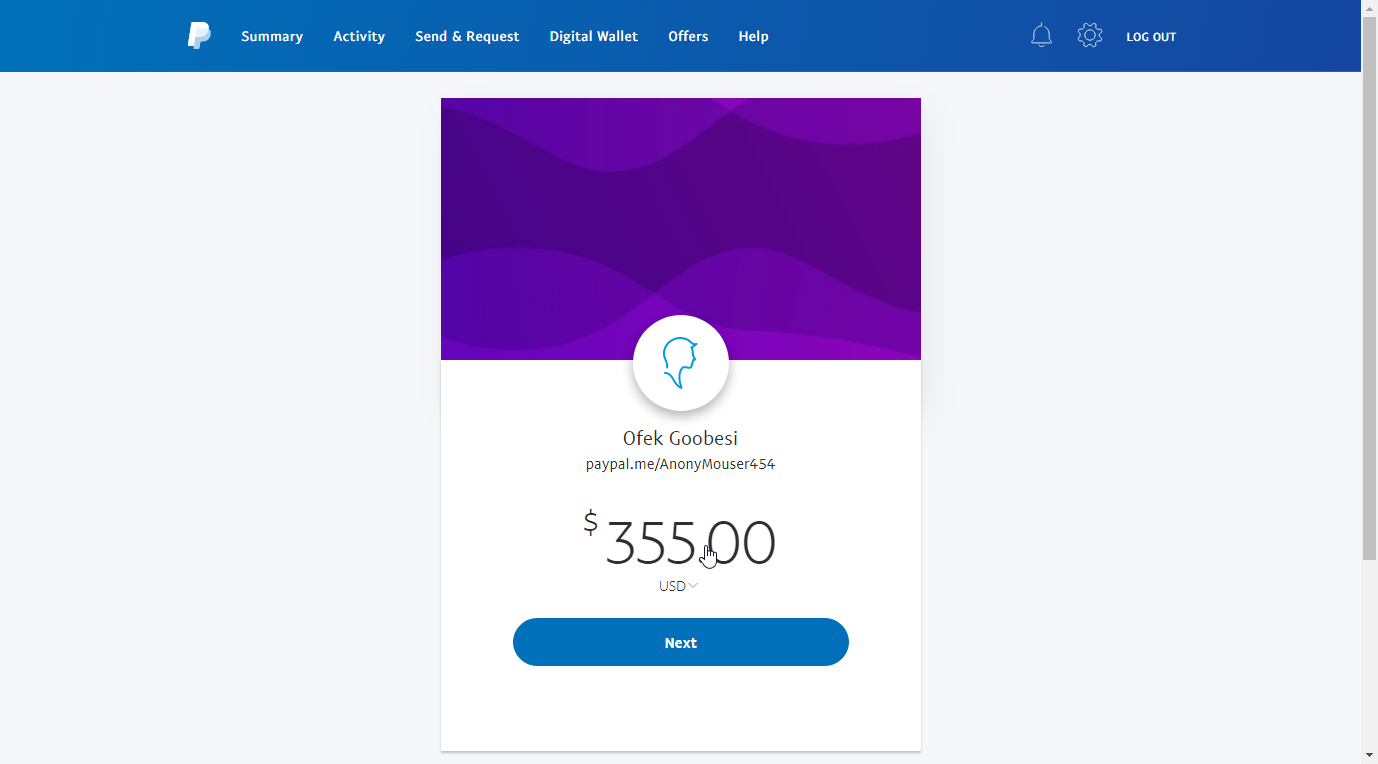Go to the Summary page
The height and width of the screenshot is (764, 1378).
272,36
